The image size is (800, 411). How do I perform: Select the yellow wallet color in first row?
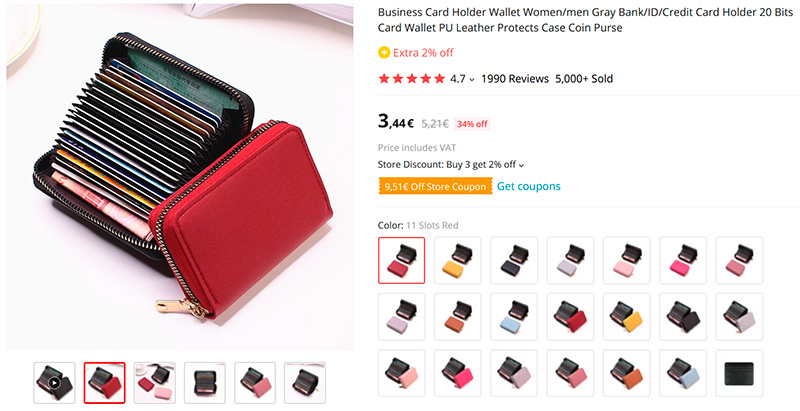(458, 260)
